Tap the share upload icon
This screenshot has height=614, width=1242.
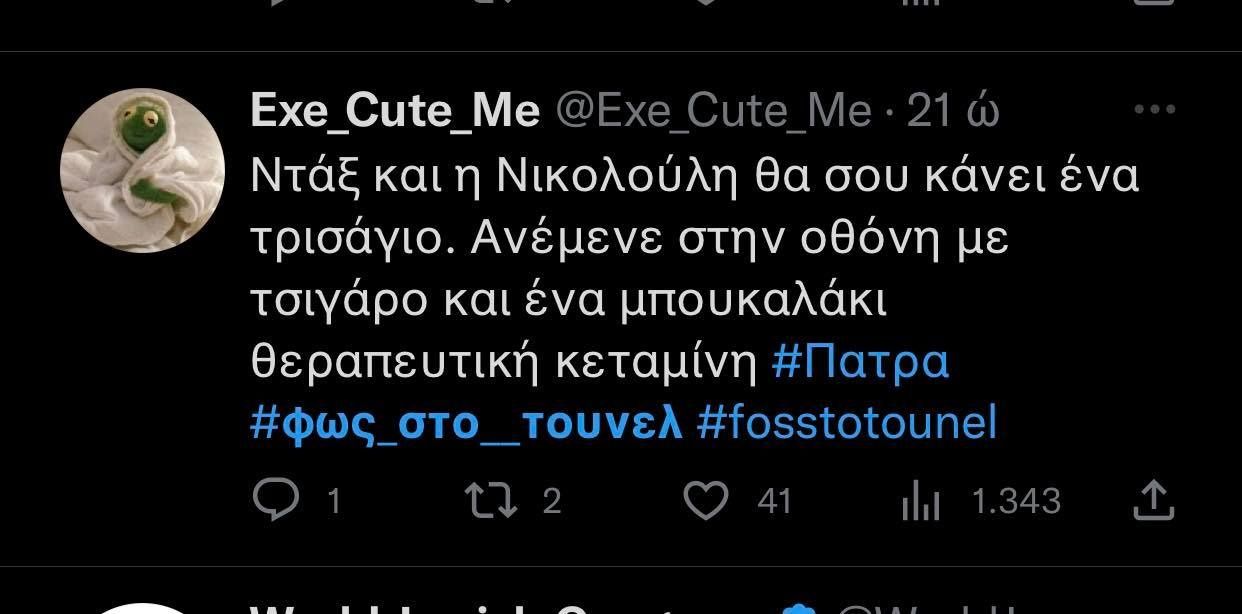pyautogui.click(x=1153, y=500)
